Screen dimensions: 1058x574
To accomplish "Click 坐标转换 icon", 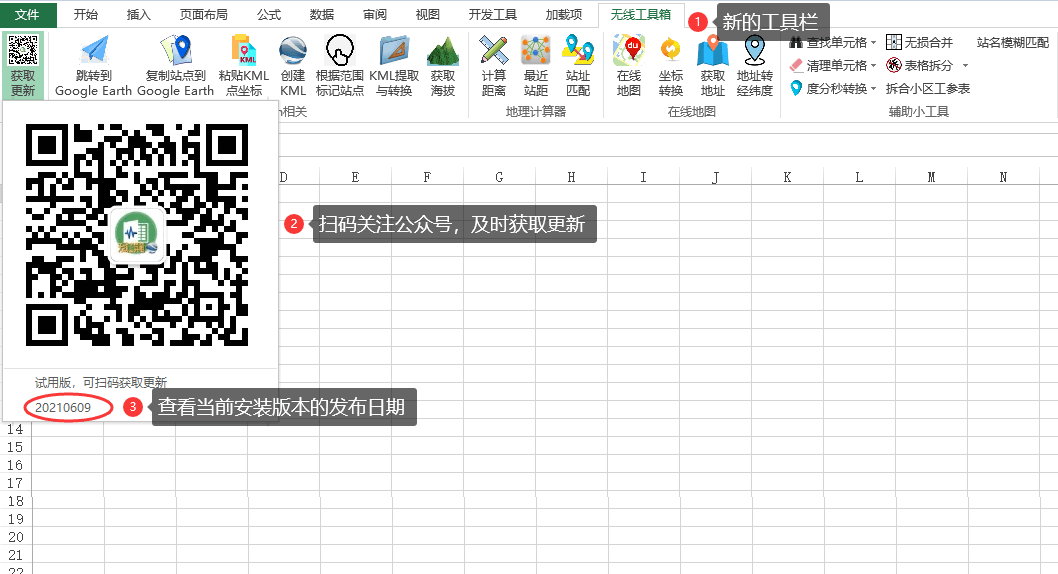I will tap(671, 51).
